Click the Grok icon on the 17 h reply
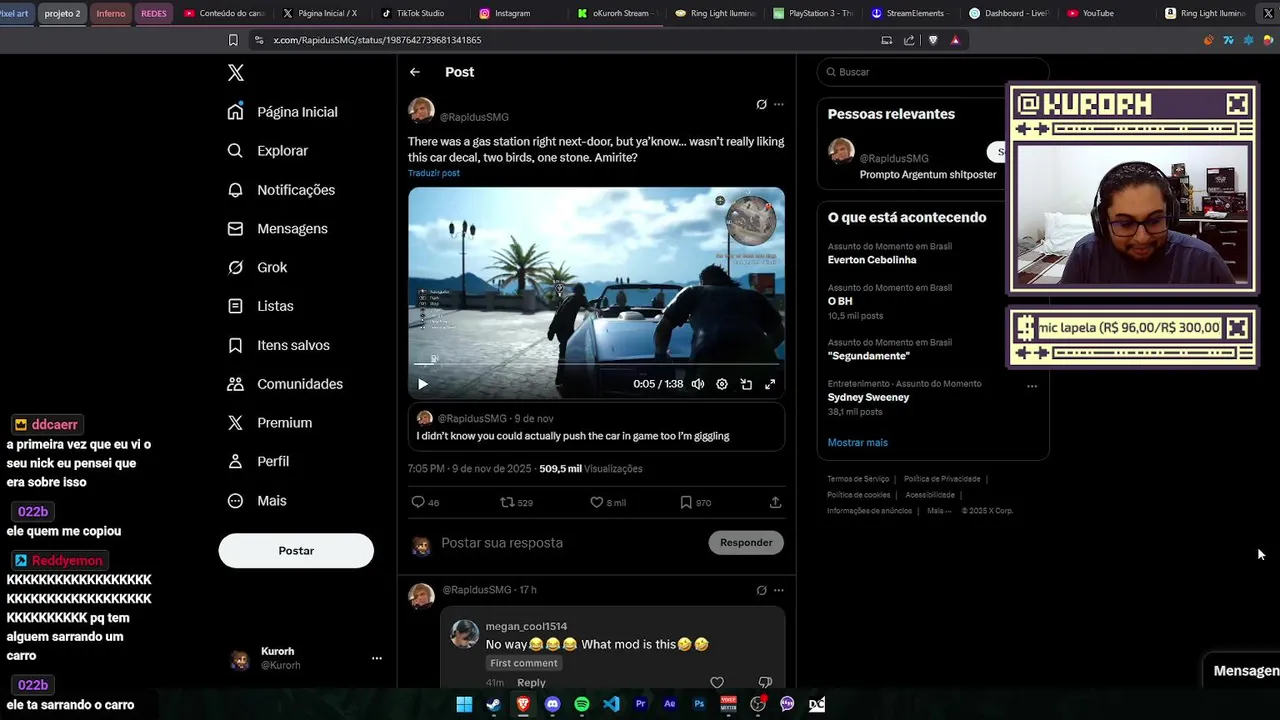This screenshot has height=720, width=1280. click(x=761, y=590)
